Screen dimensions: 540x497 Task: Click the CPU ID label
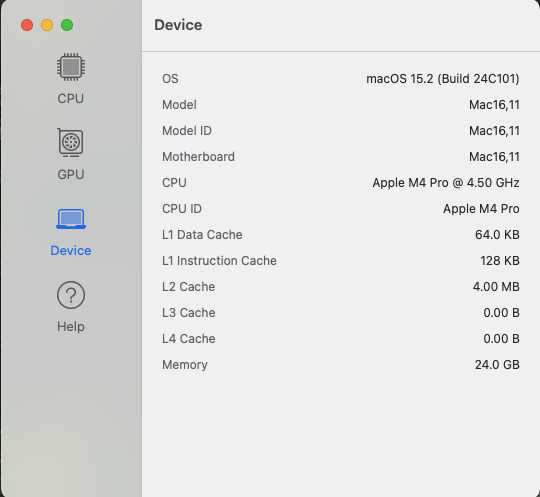pos(182,209)
